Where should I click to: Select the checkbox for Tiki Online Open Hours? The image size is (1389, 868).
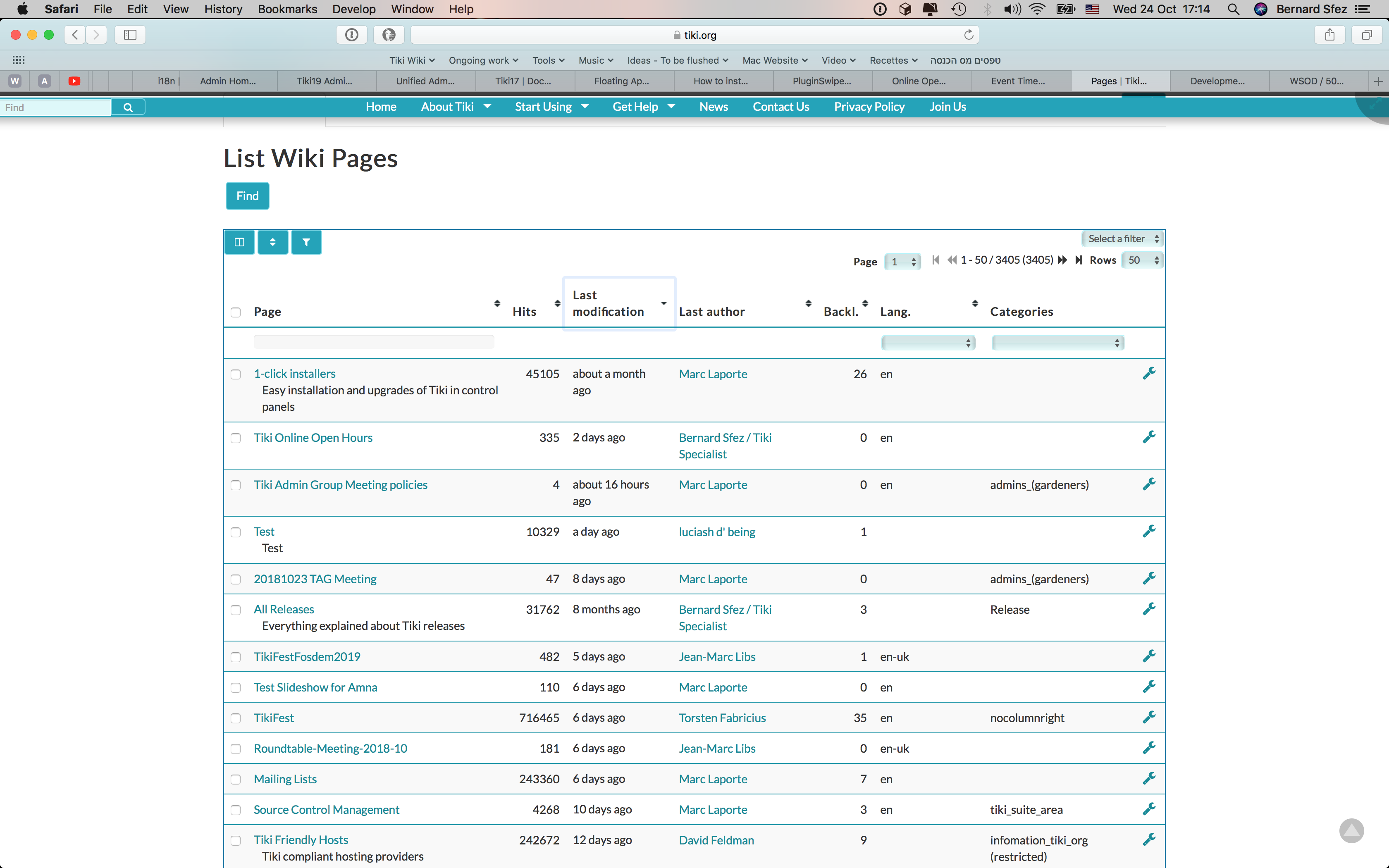pyautogui.click(x=235, y=438)
